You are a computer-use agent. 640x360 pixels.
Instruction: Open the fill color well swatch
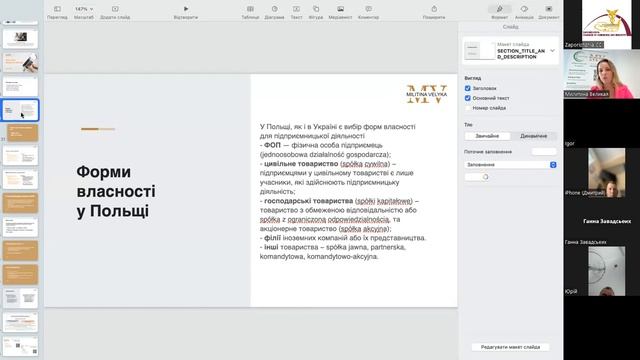click(x=473, y=177)
